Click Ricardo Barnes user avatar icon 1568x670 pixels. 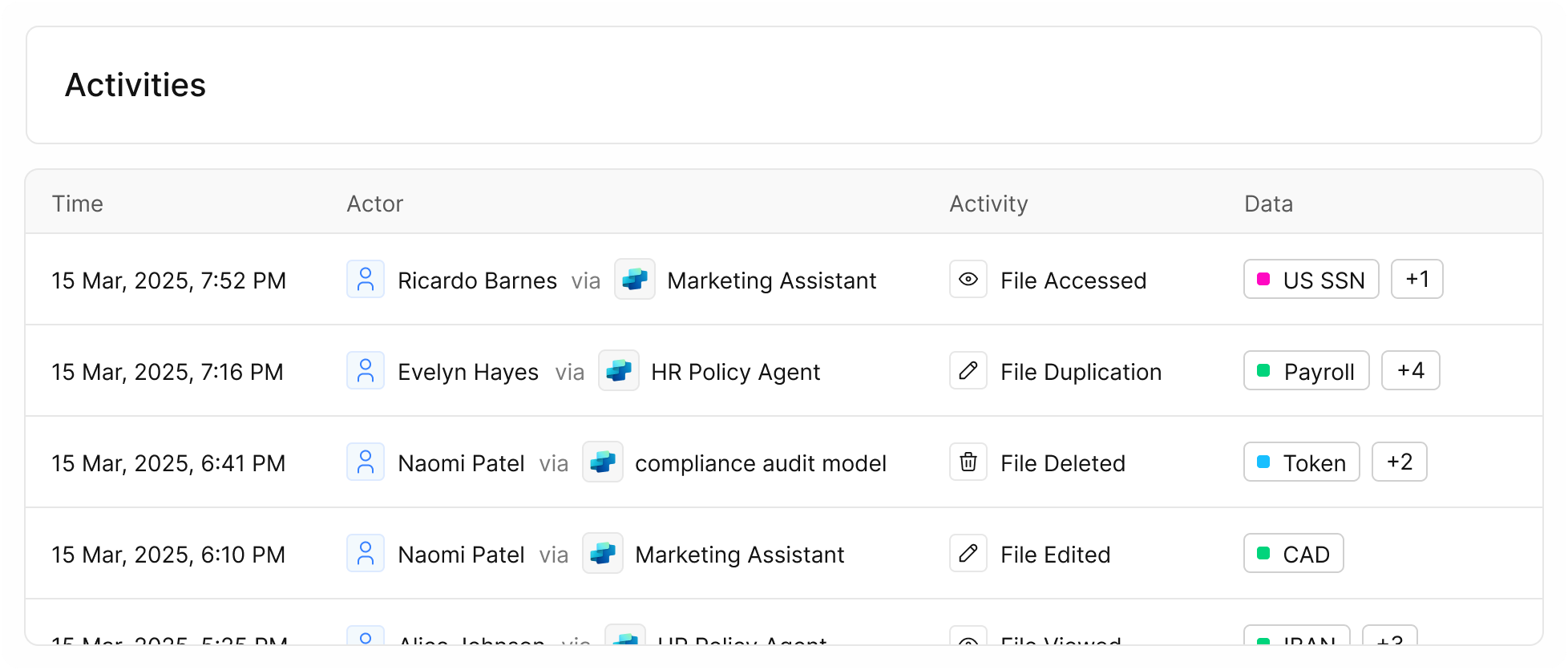point(365,280)
